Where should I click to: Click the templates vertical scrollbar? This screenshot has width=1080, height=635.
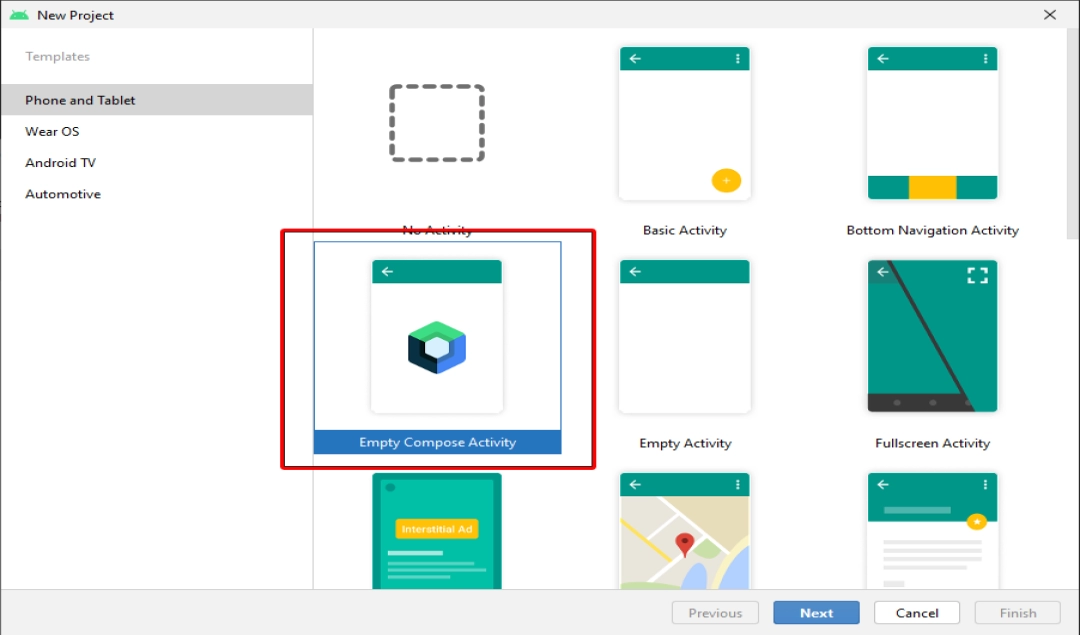coord(1072,134)
